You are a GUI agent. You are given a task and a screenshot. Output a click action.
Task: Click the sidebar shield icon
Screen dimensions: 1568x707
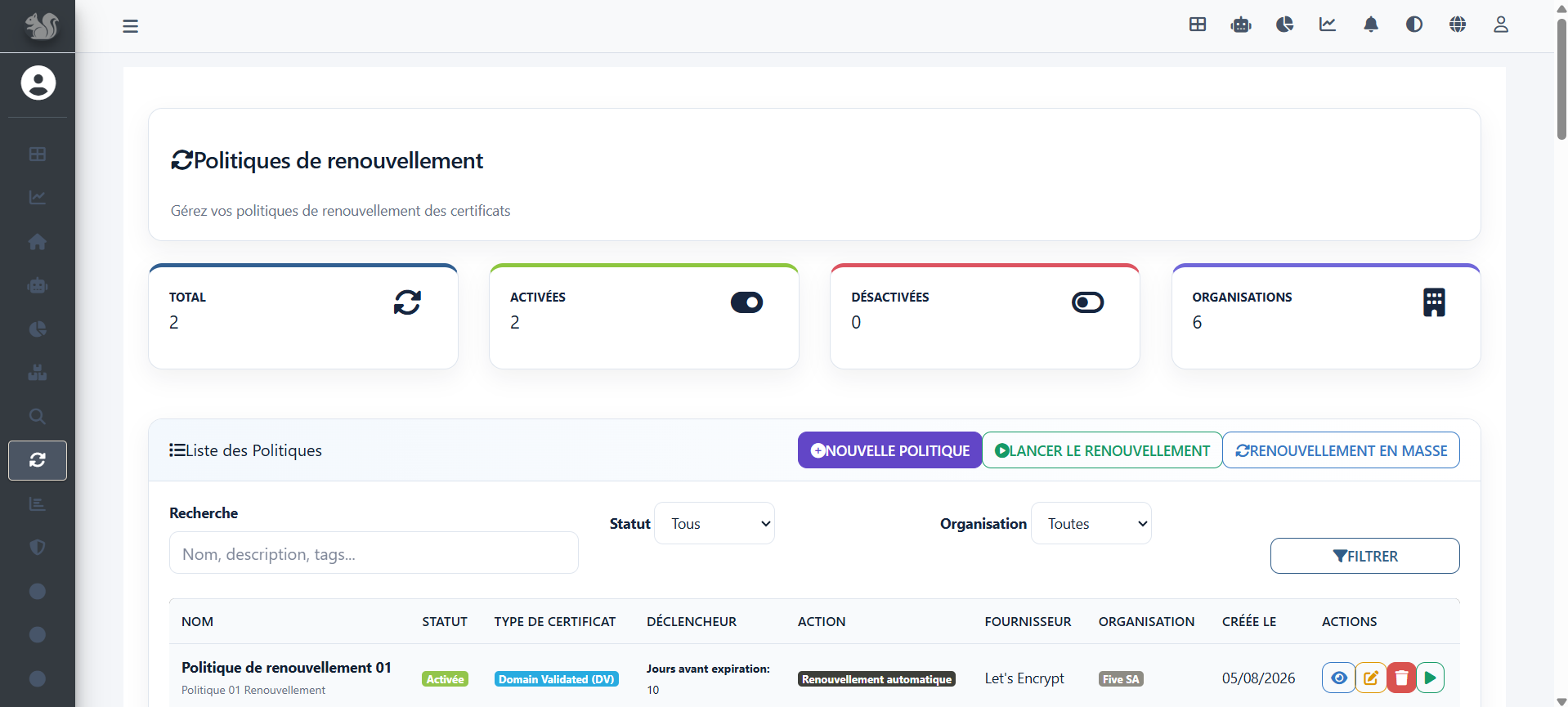[x=38, y=547]
